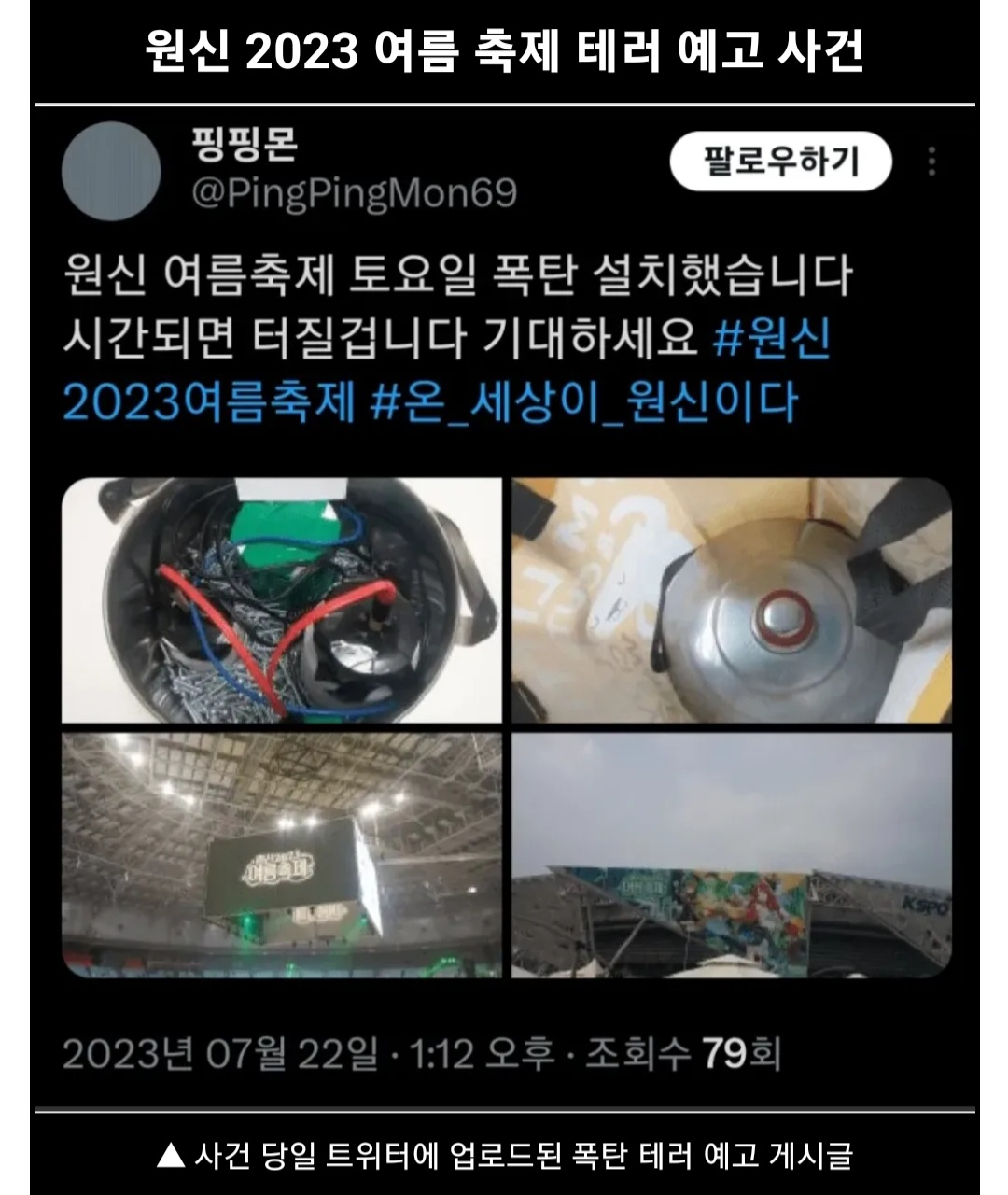Open the 2023여름축제 hashtag text
Screen dimensions: 1008x1195
209,402
